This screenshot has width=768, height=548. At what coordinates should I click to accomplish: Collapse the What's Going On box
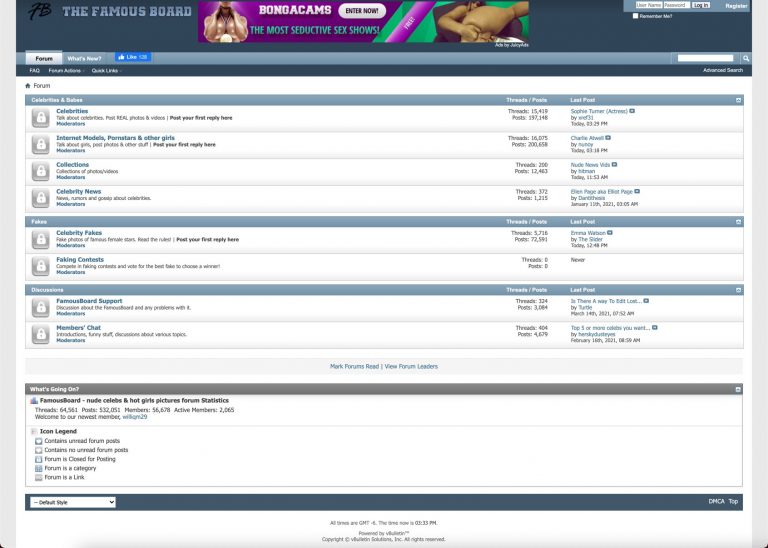coord(738,389)
